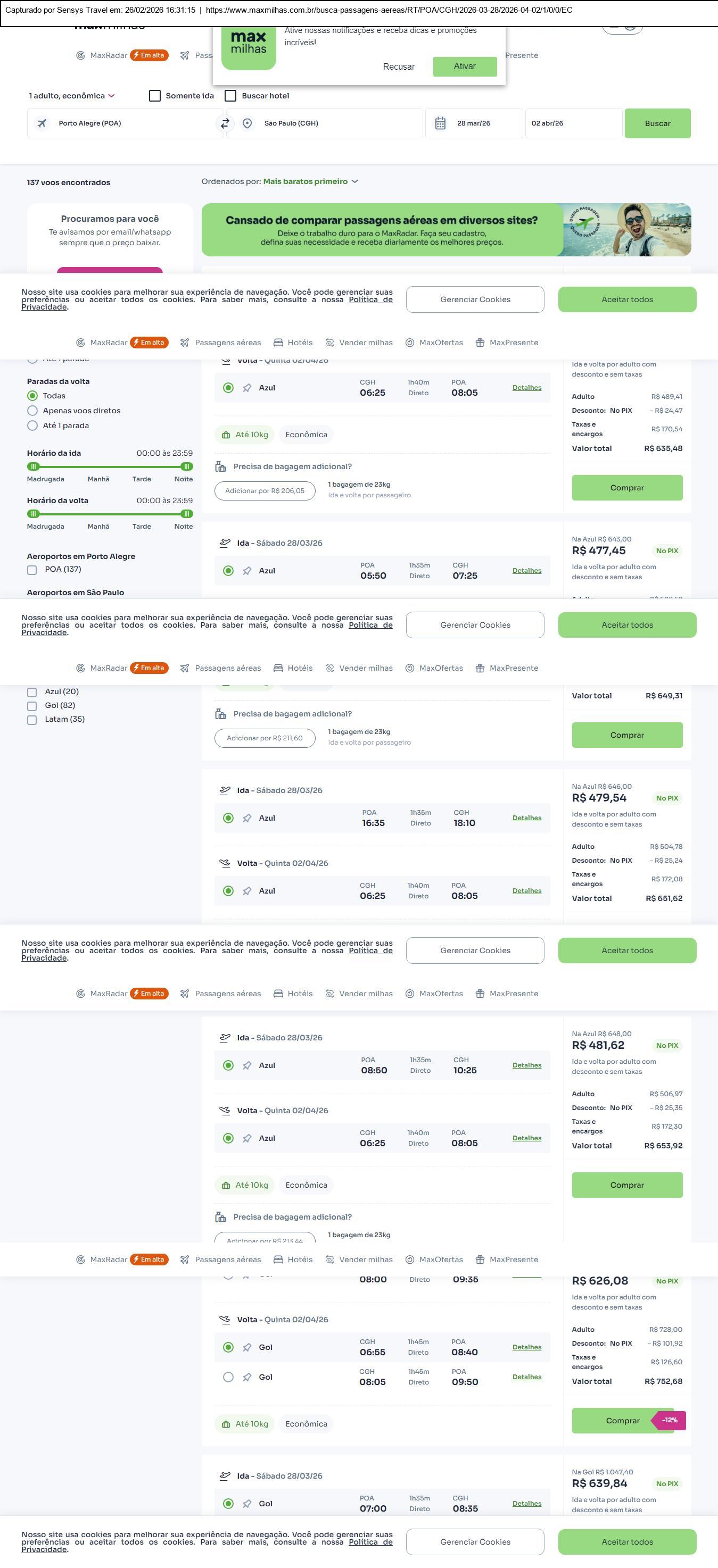Viewport: 718px width, 1568px height.
Task: Click the takeoff icon next to 'Ida - Sábado 28/03/26'
Action: 225,543
